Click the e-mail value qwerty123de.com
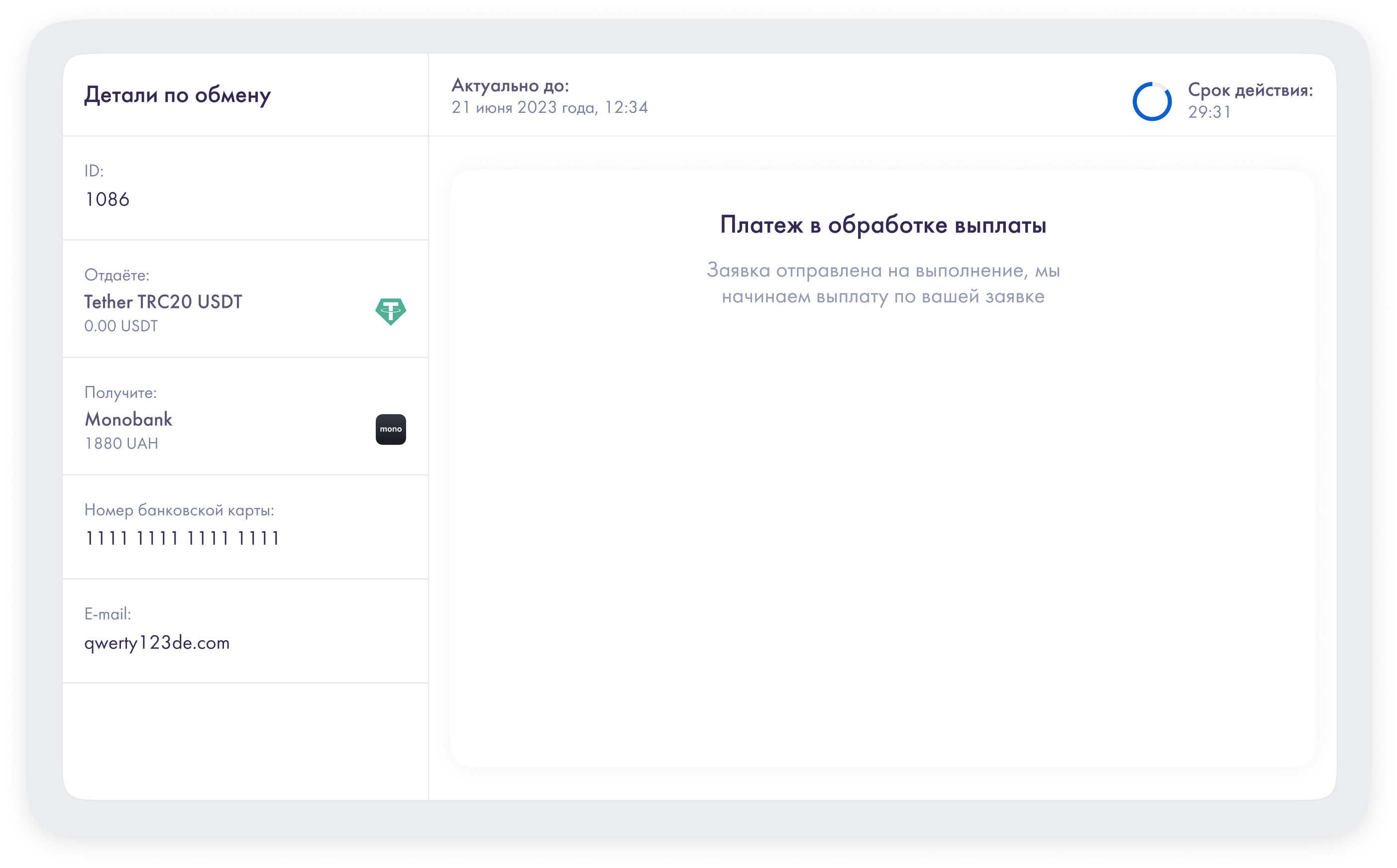1397x868 pixels. pos(157,642)
